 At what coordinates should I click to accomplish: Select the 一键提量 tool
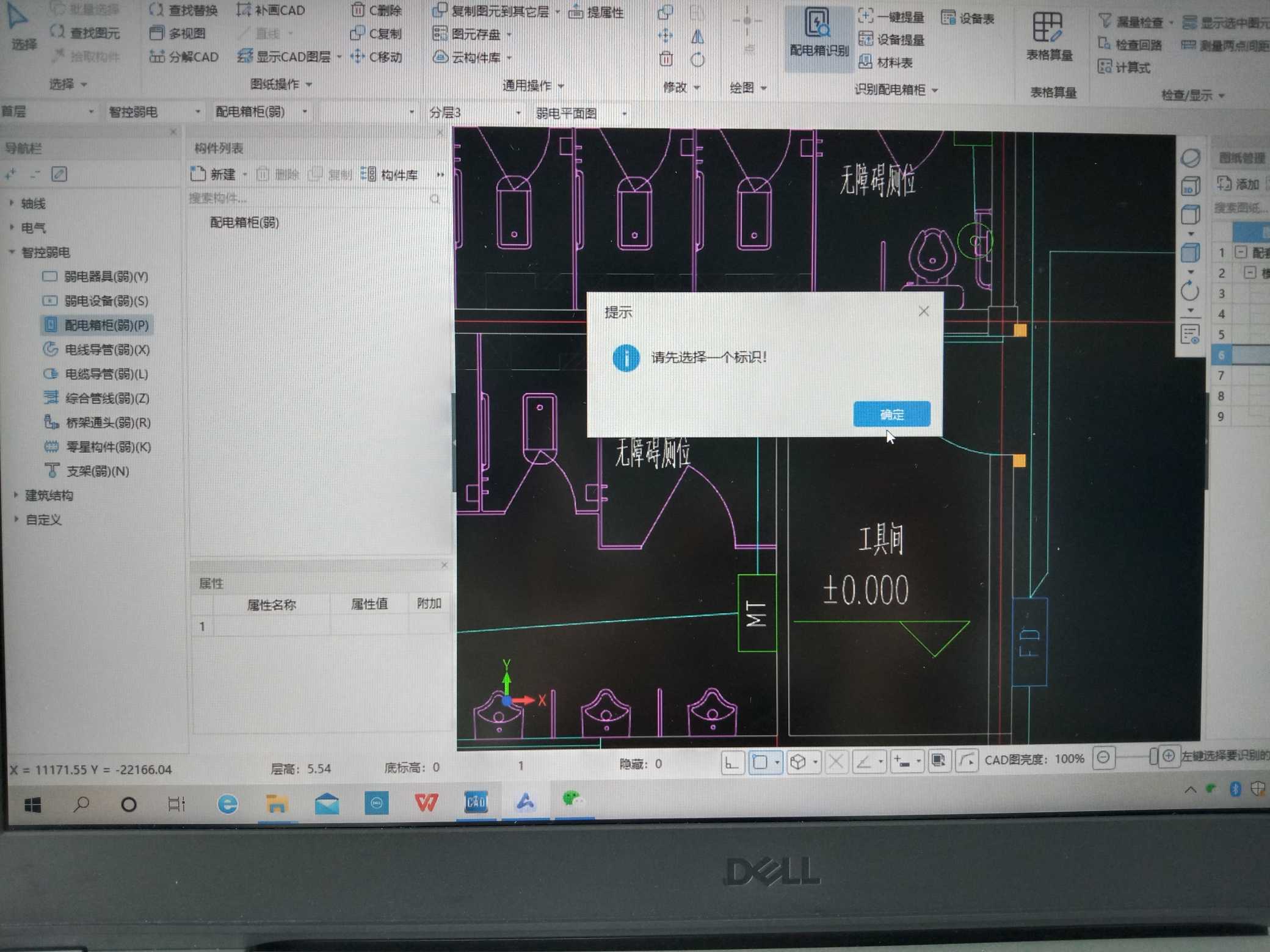tap(891, 16)
